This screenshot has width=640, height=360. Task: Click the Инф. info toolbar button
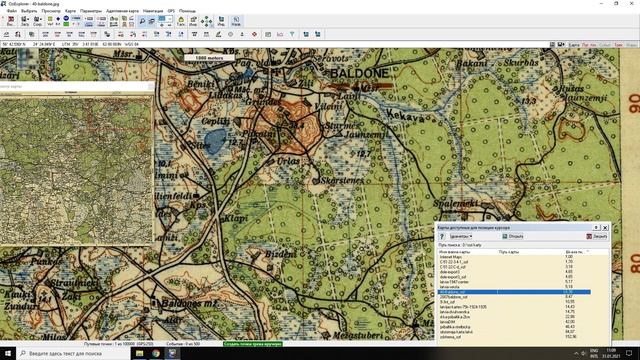tap(193, 21)
